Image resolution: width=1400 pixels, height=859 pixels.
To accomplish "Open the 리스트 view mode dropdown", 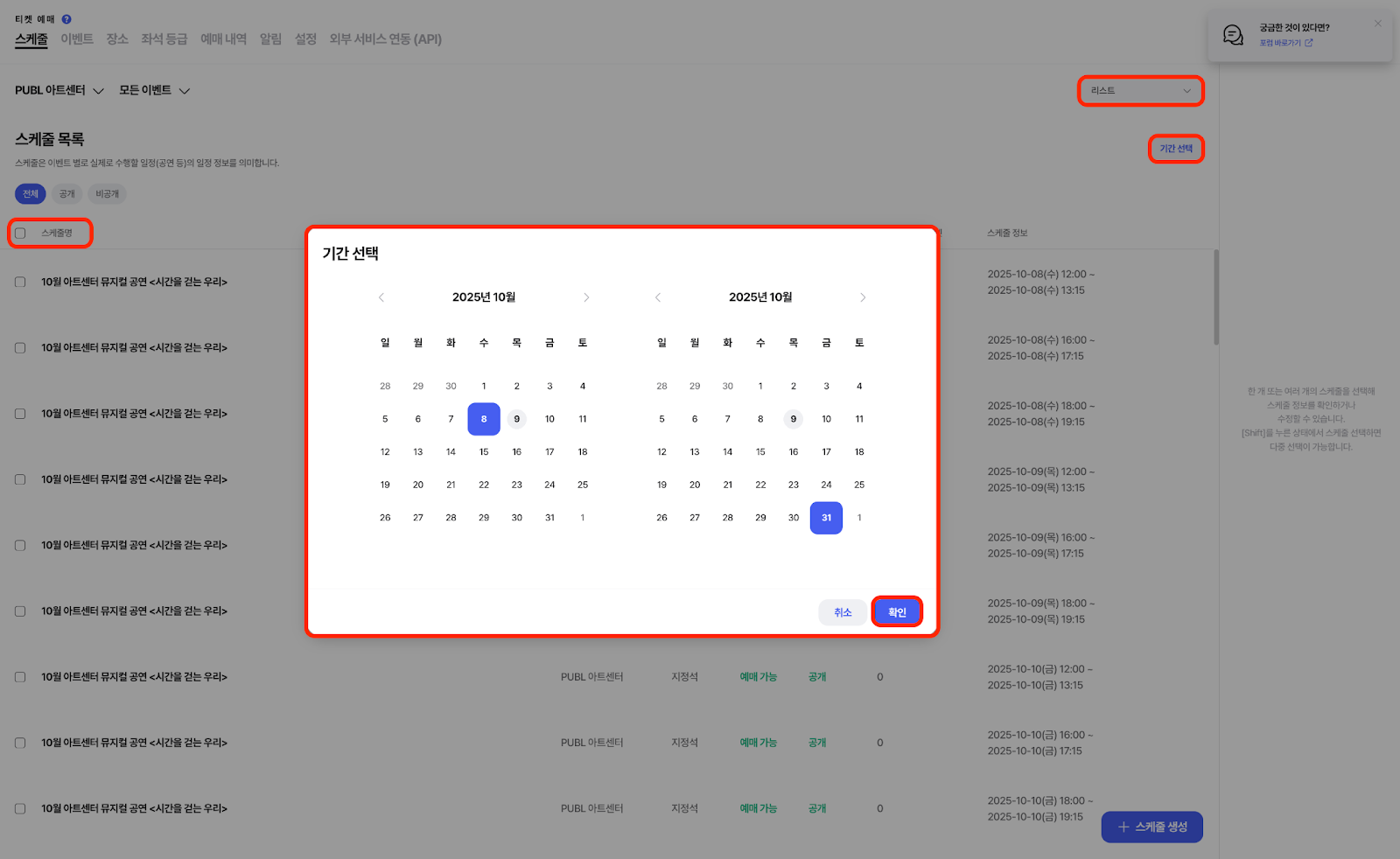I will click(x=1140, y=91).
